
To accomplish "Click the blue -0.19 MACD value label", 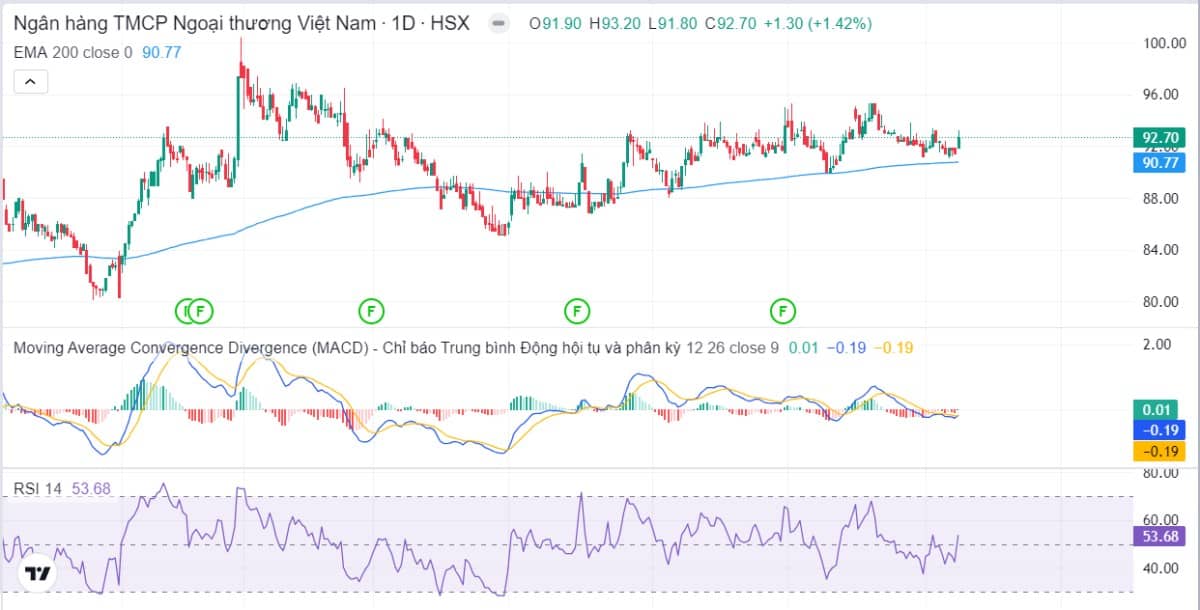I will click(1158, 430).
